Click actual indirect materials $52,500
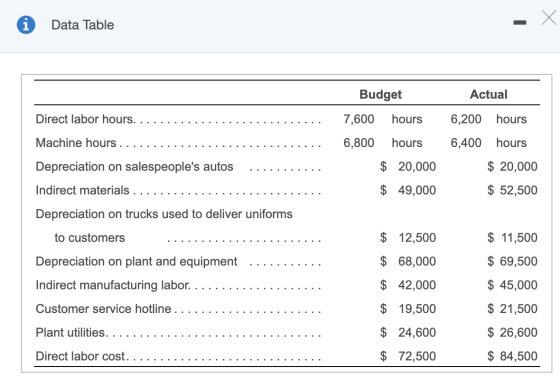Screen dimensions: 560x386 tap(512, 190)
